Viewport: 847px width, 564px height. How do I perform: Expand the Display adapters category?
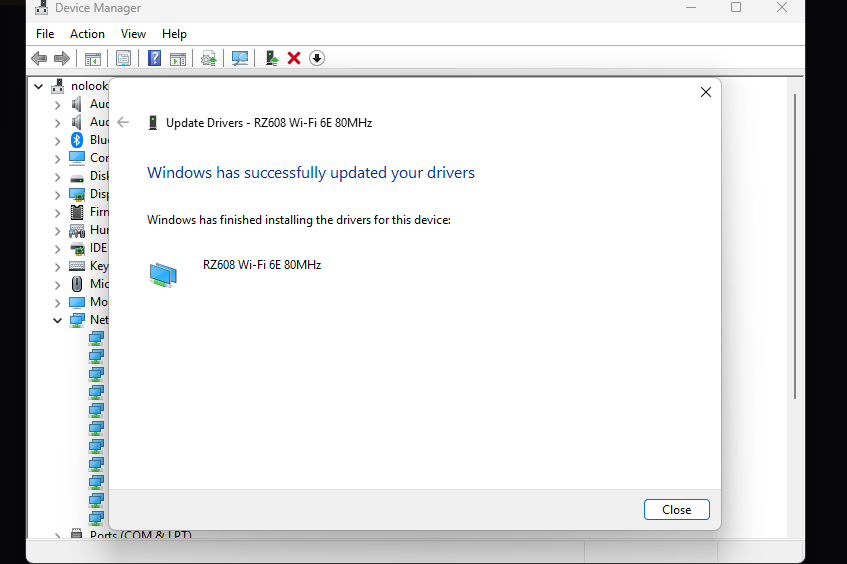coord(57,195)
